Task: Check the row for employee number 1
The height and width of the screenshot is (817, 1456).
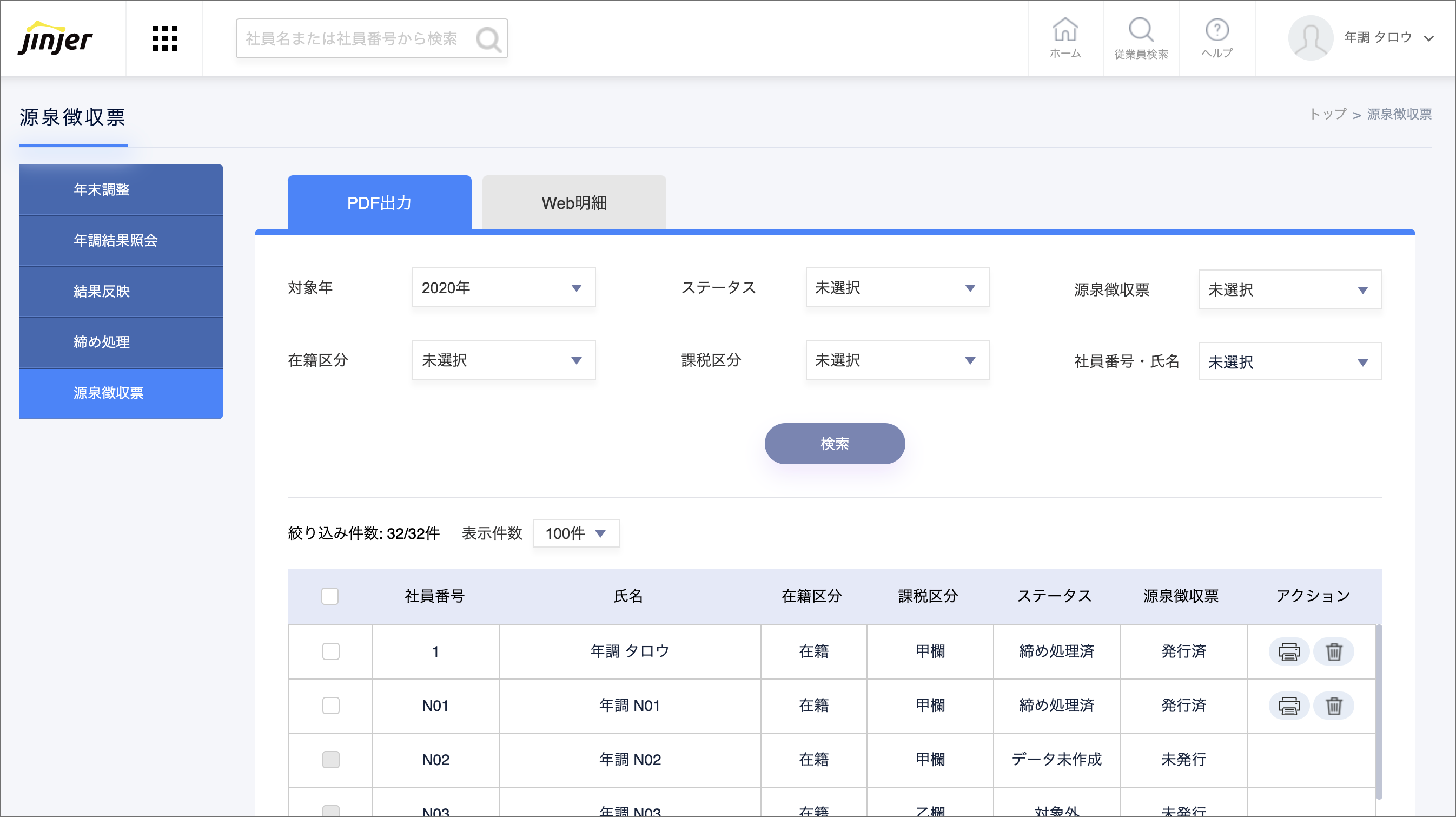Action: (x=330, y=651)
